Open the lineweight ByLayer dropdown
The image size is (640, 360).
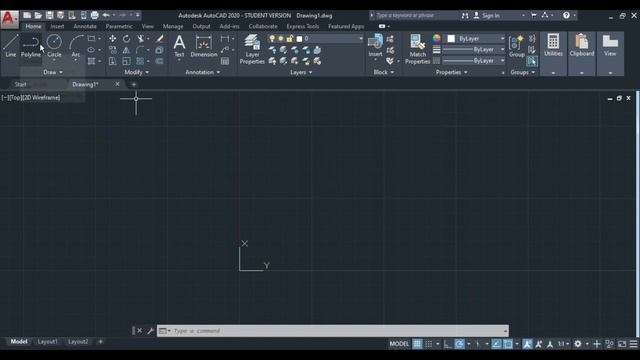(x=473, y=49)
